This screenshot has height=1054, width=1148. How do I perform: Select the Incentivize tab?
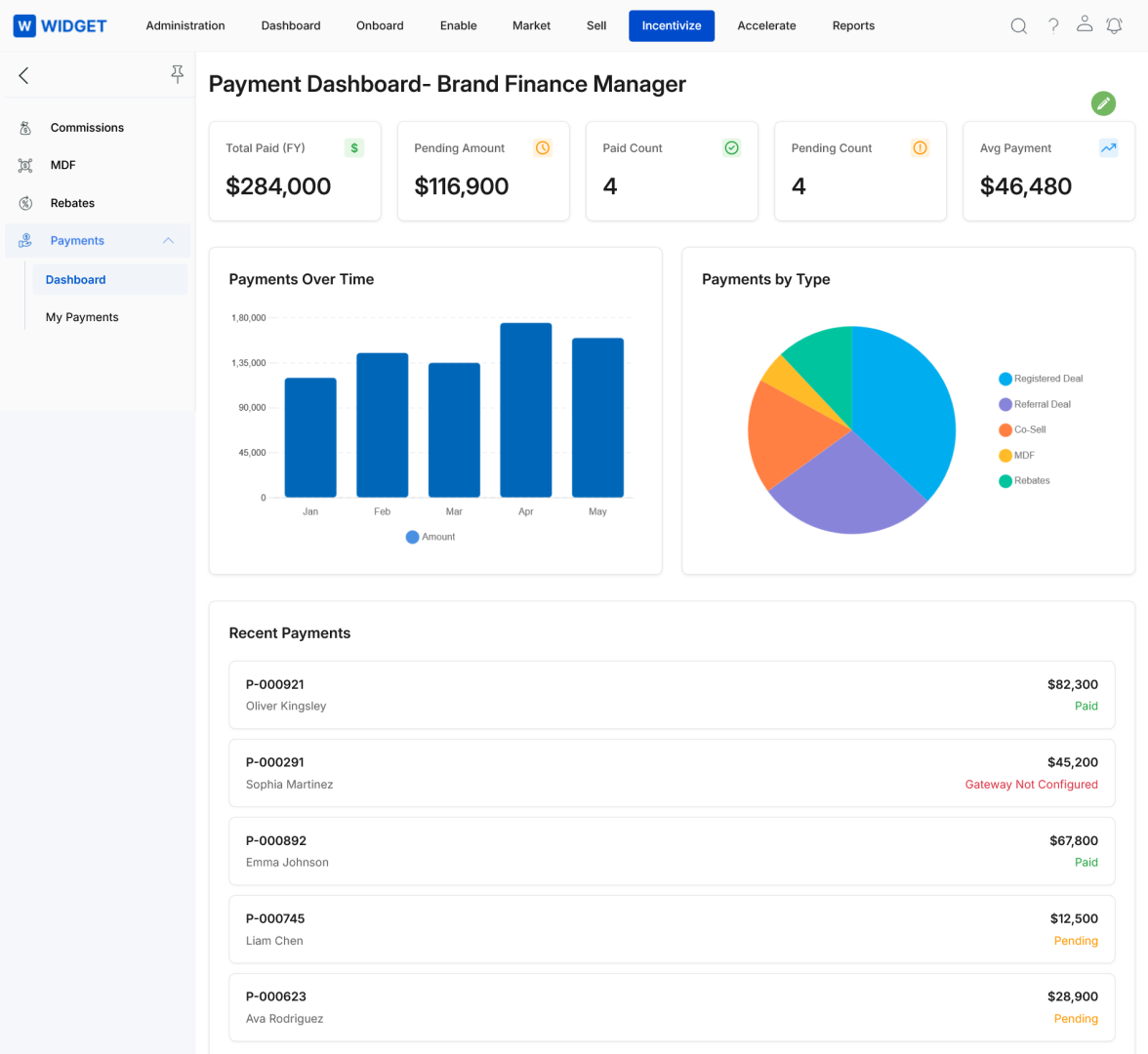[672, 25]
